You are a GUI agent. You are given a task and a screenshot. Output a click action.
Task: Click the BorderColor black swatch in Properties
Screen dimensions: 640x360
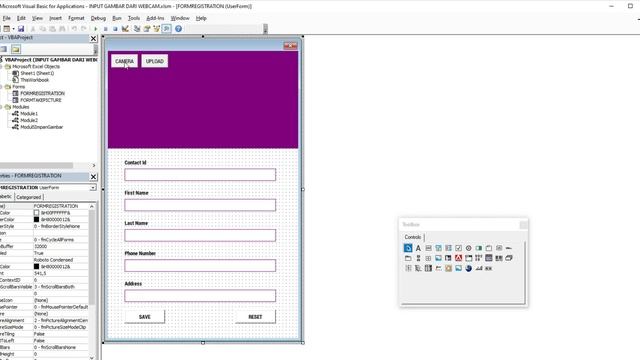coord(36,220)
